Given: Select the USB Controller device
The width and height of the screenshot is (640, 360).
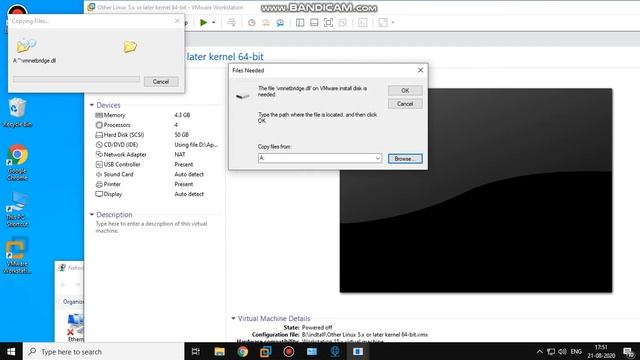Looking at the screenshot, I should pos(157,164).
